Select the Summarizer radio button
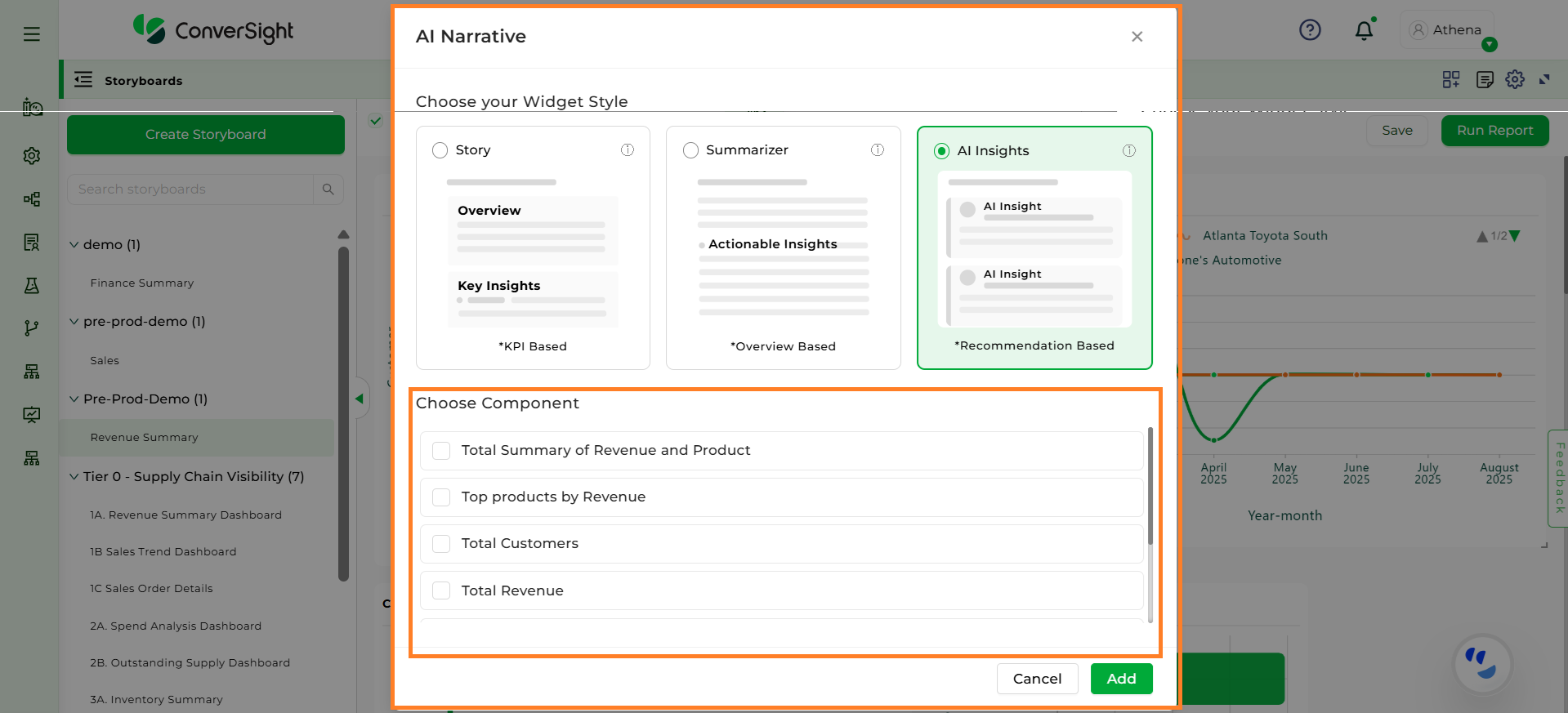 click(690, 150)
